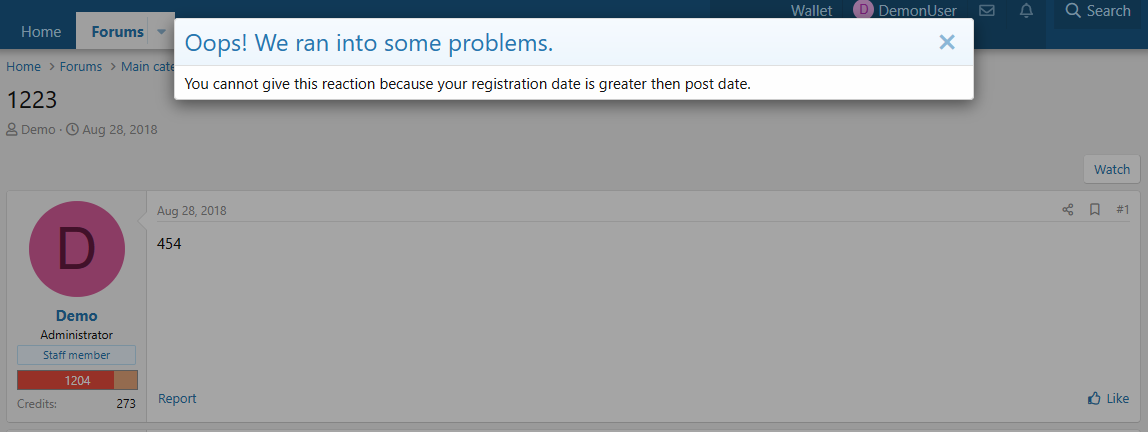Open the alerts bell icon

[1026, 11]
